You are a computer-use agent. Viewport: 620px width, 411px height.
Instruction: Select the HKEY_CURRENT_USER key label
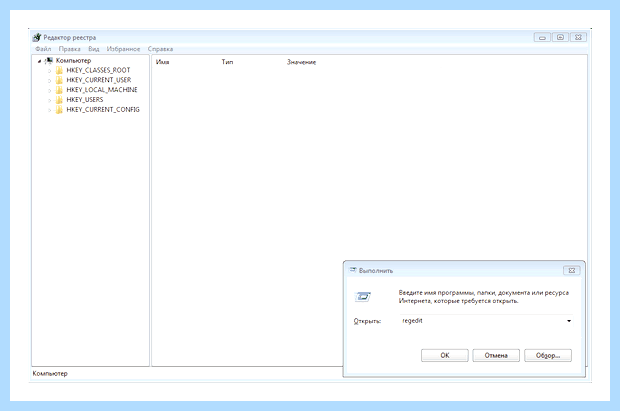(98, 80)
